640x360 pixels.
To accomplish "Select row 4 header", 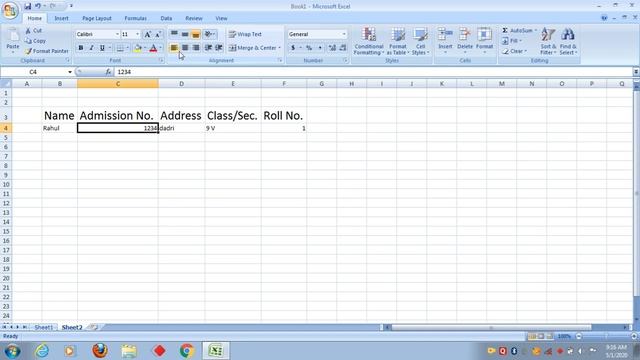I will tap(6, 128).
